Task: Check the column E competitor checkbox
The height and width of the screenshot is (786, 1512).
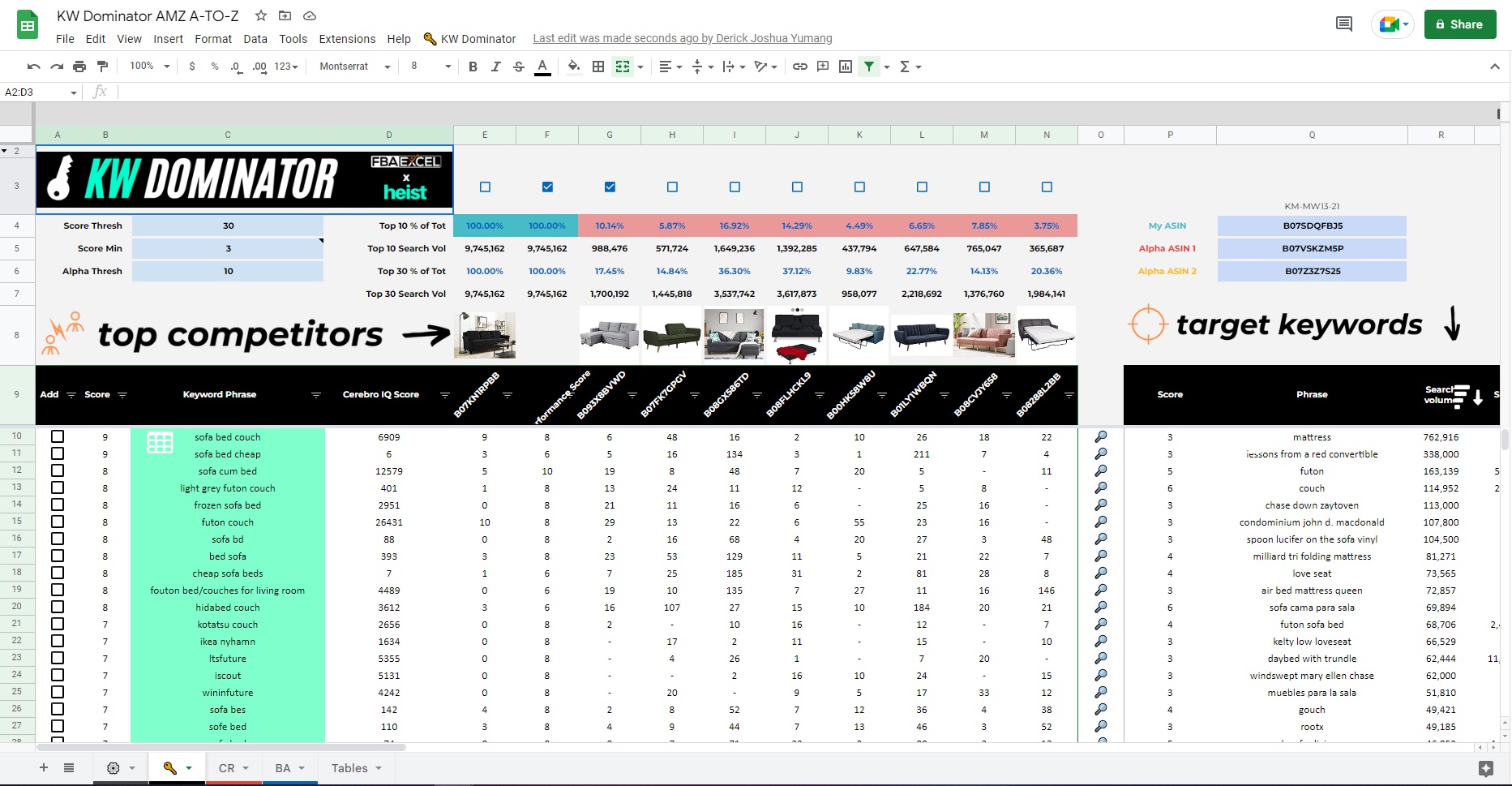Action: 485,187
